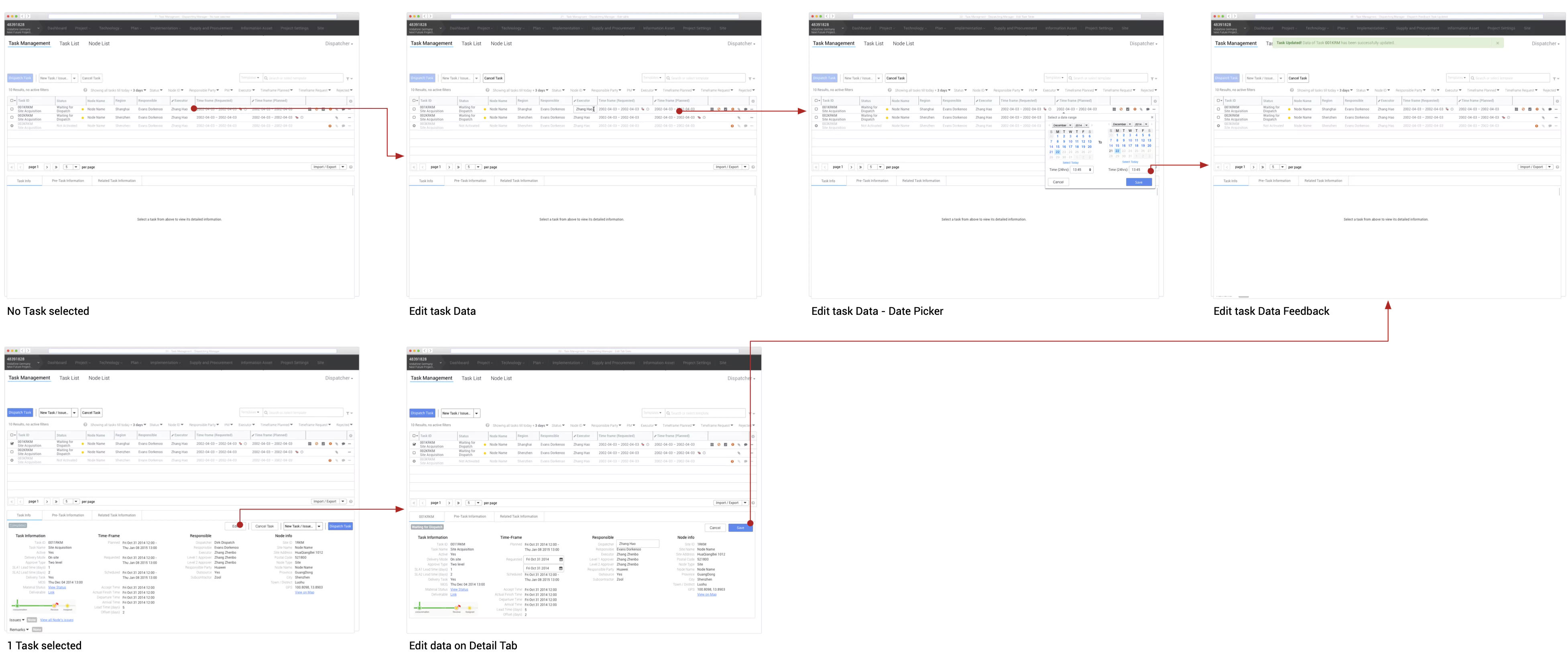Check 002KRKM row checkbox in 'No Task selected' screen
This screenshot has height=663, width=1568.
pos(12,118)
